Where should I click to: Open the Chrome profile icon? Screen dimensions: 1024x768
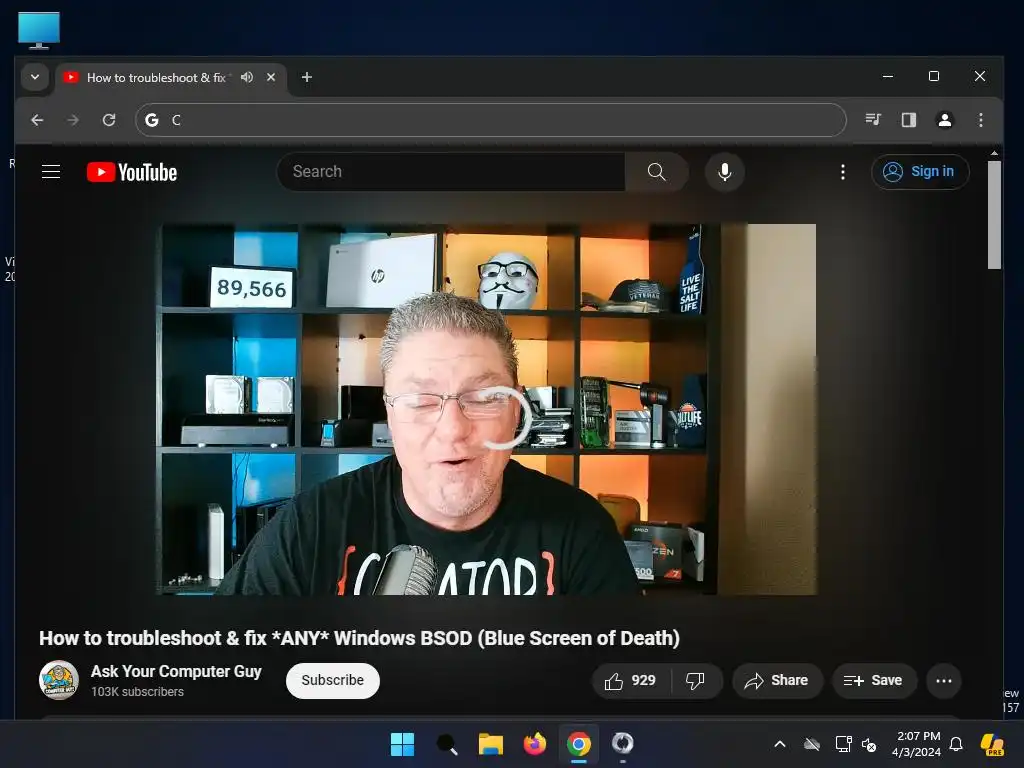point(944,120)
